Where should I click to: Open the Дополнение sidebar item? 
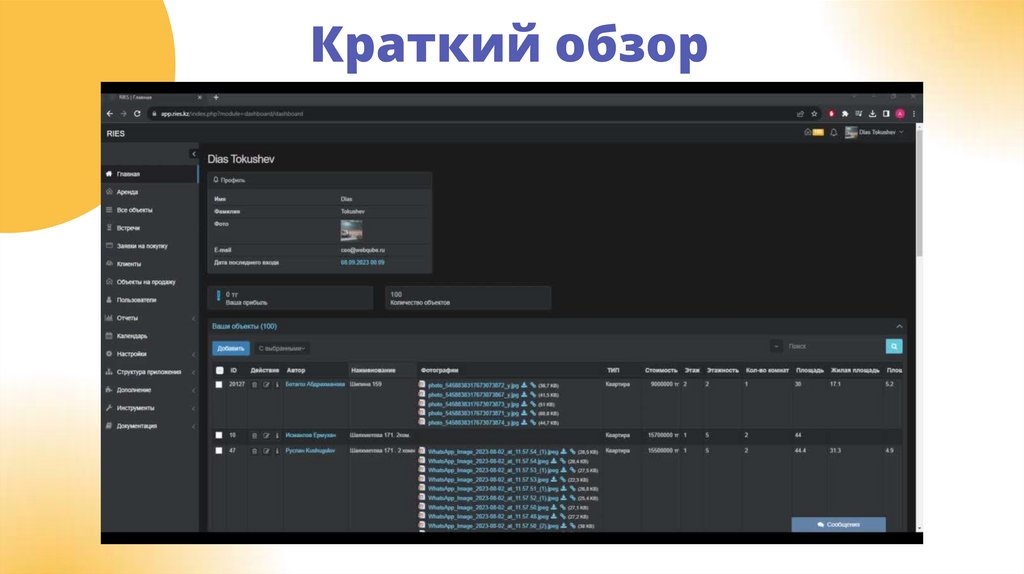(x=150, y=390)
